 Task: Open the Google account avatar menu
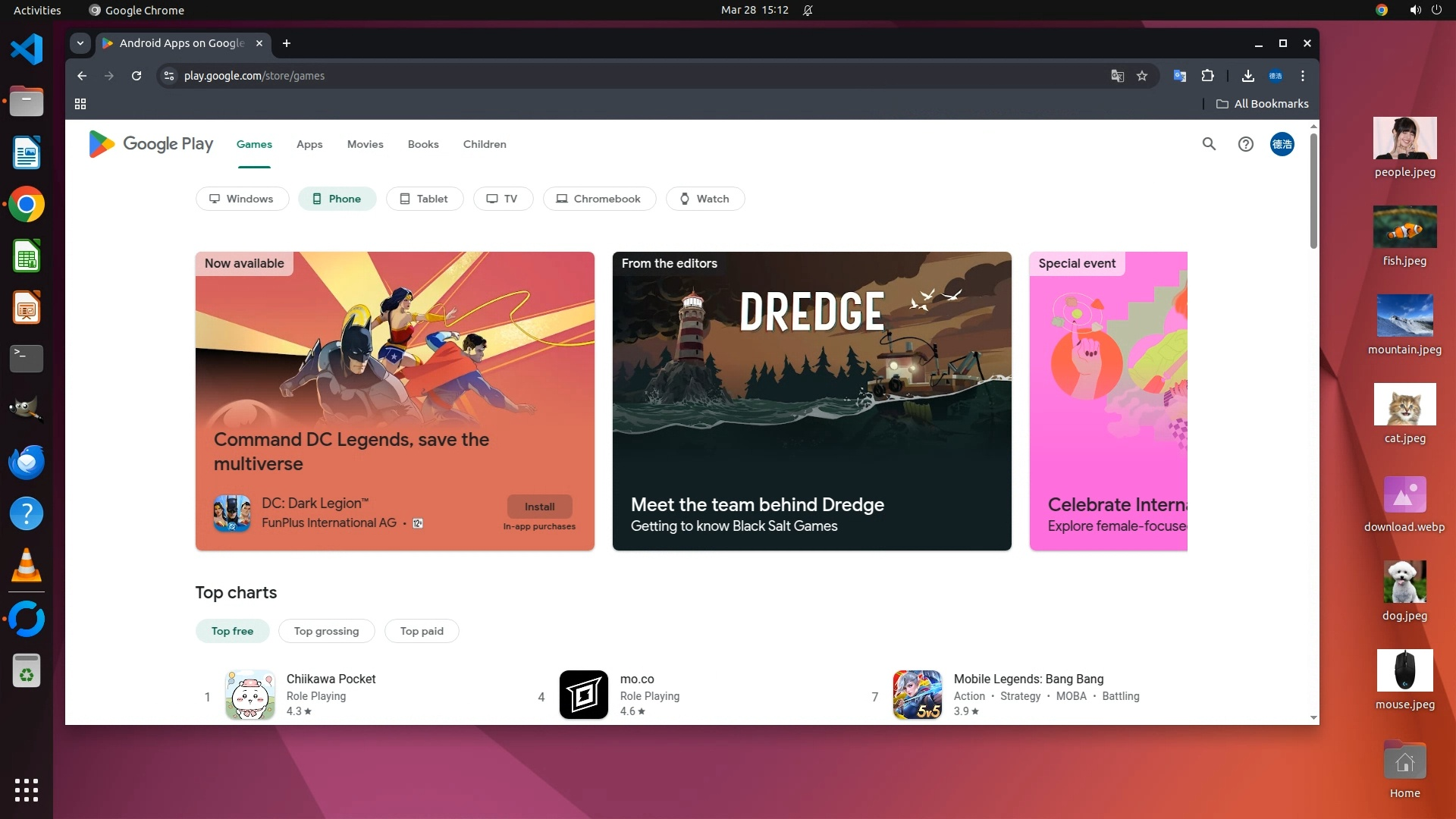(x=1282, y=144)
